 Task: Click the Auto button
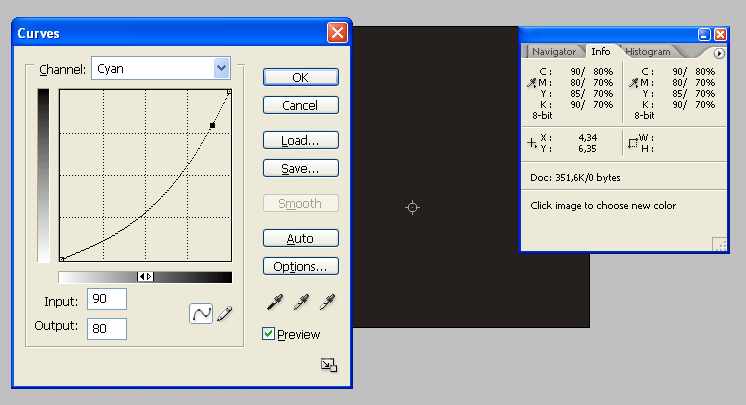click(301, 238)
